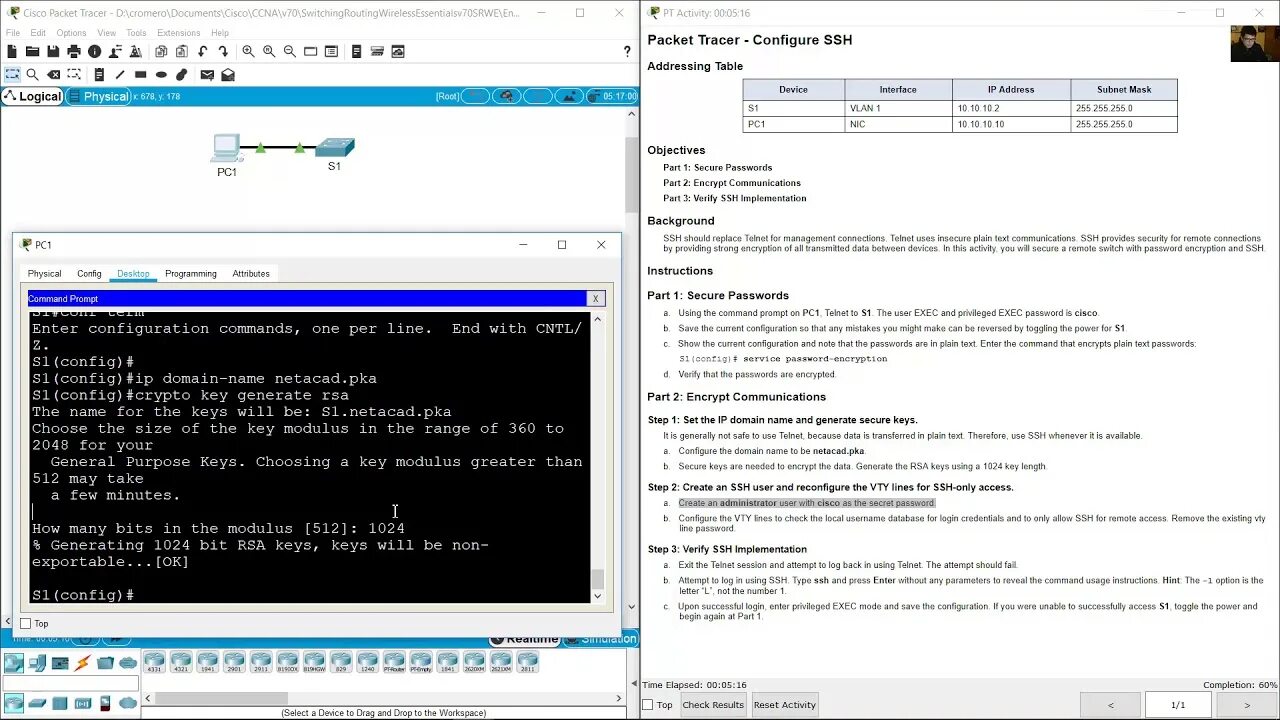Select the Delete tool
The width and height of the screenshot is (1280, 720).
[x=53, y=74]
